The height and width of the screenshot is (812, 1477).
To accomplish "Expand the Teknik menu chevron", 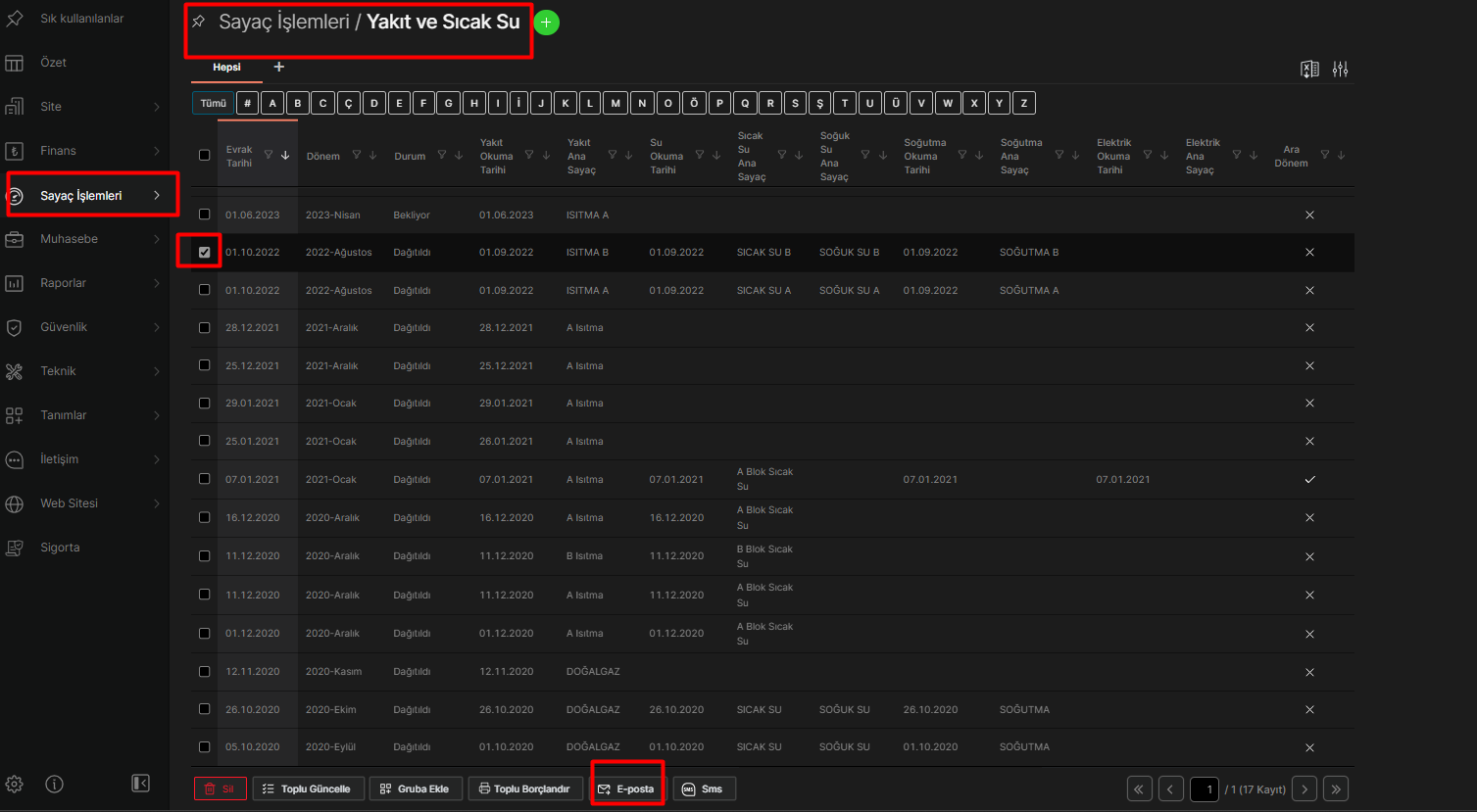I will (x=157, y=371).
